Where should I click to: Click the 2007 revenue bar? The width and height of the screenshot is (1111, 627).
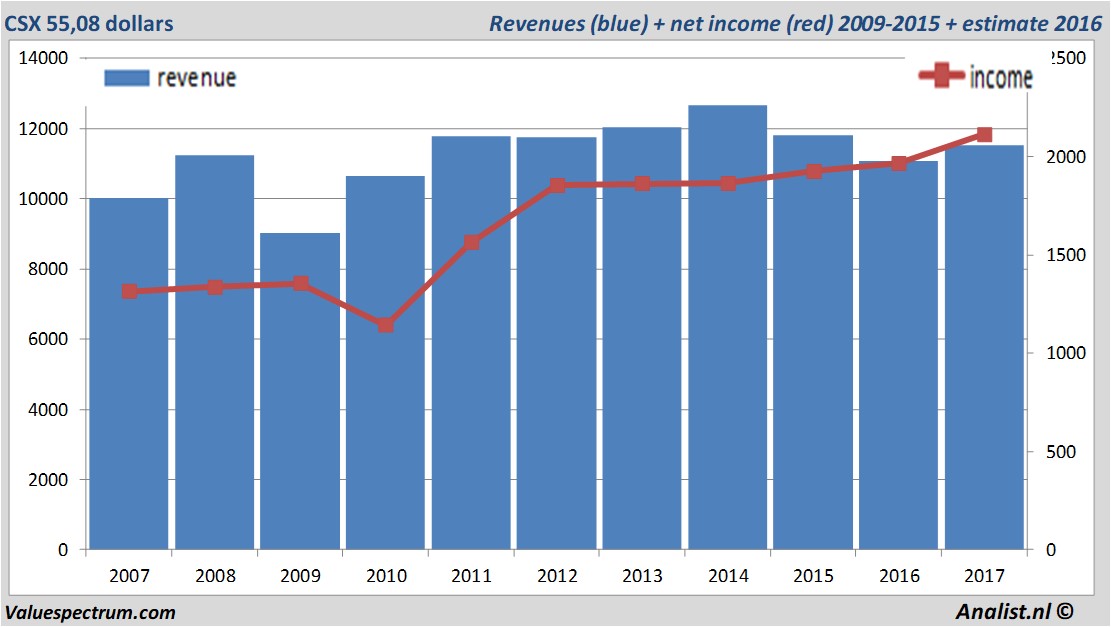[x=129, y=375]
